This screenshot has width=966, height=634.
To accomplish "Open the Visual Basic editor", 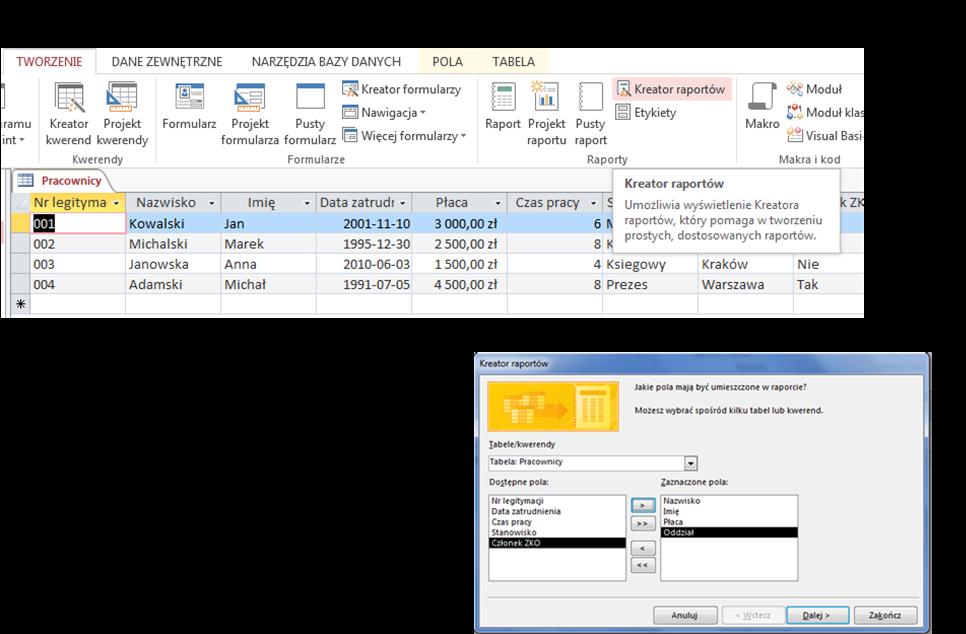I will click(x=825, y=136).
